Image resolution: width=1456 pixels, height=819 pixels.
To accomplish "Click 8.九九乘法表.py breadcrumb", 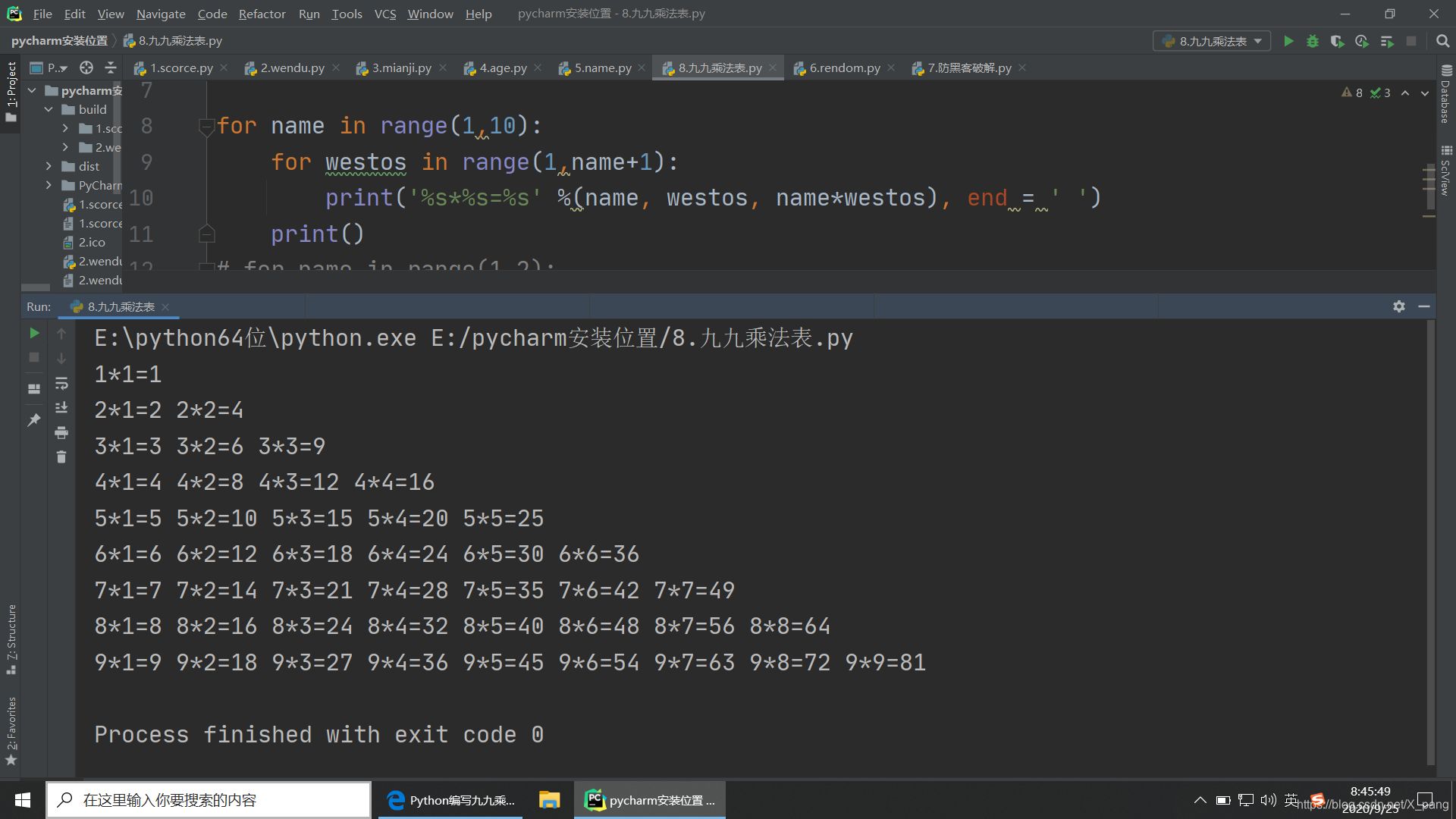I will 173,41.
